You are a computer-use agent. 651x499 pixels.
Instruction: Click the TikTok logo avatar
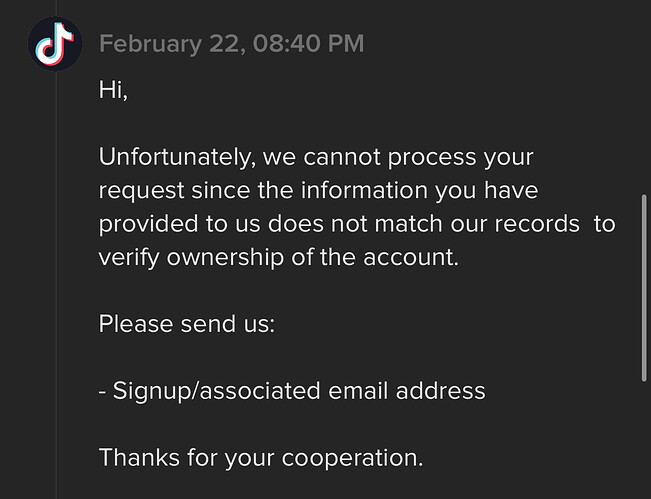[55, 44]
